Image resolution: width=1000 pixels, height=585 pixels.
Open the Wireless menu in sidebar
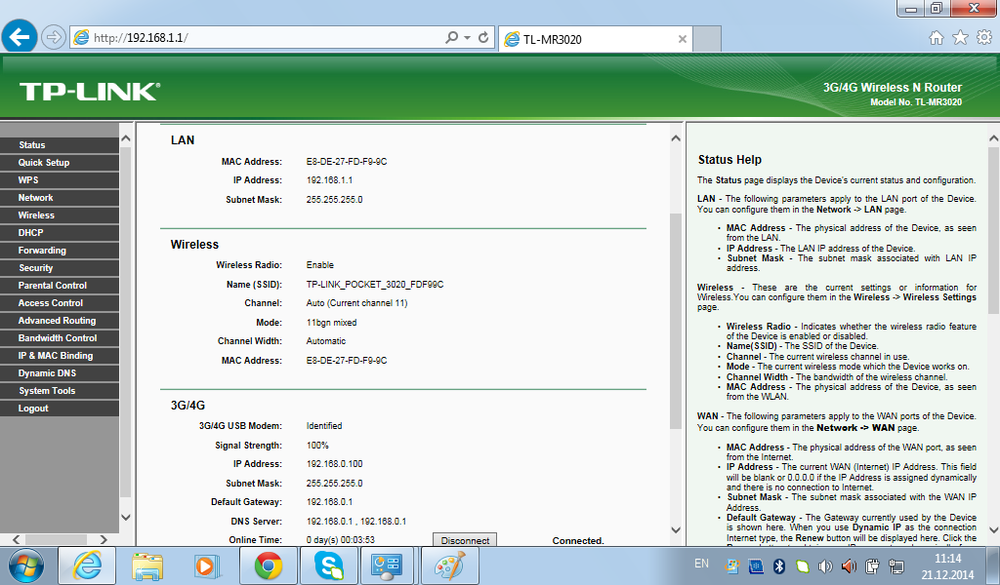point(36,215)
